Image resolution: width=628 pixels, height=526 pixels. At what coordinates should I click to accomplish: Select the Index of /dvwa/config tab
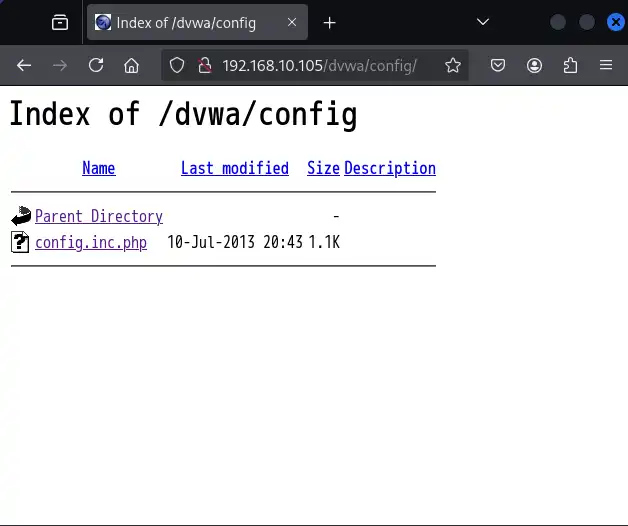click(x=197, y=22)
